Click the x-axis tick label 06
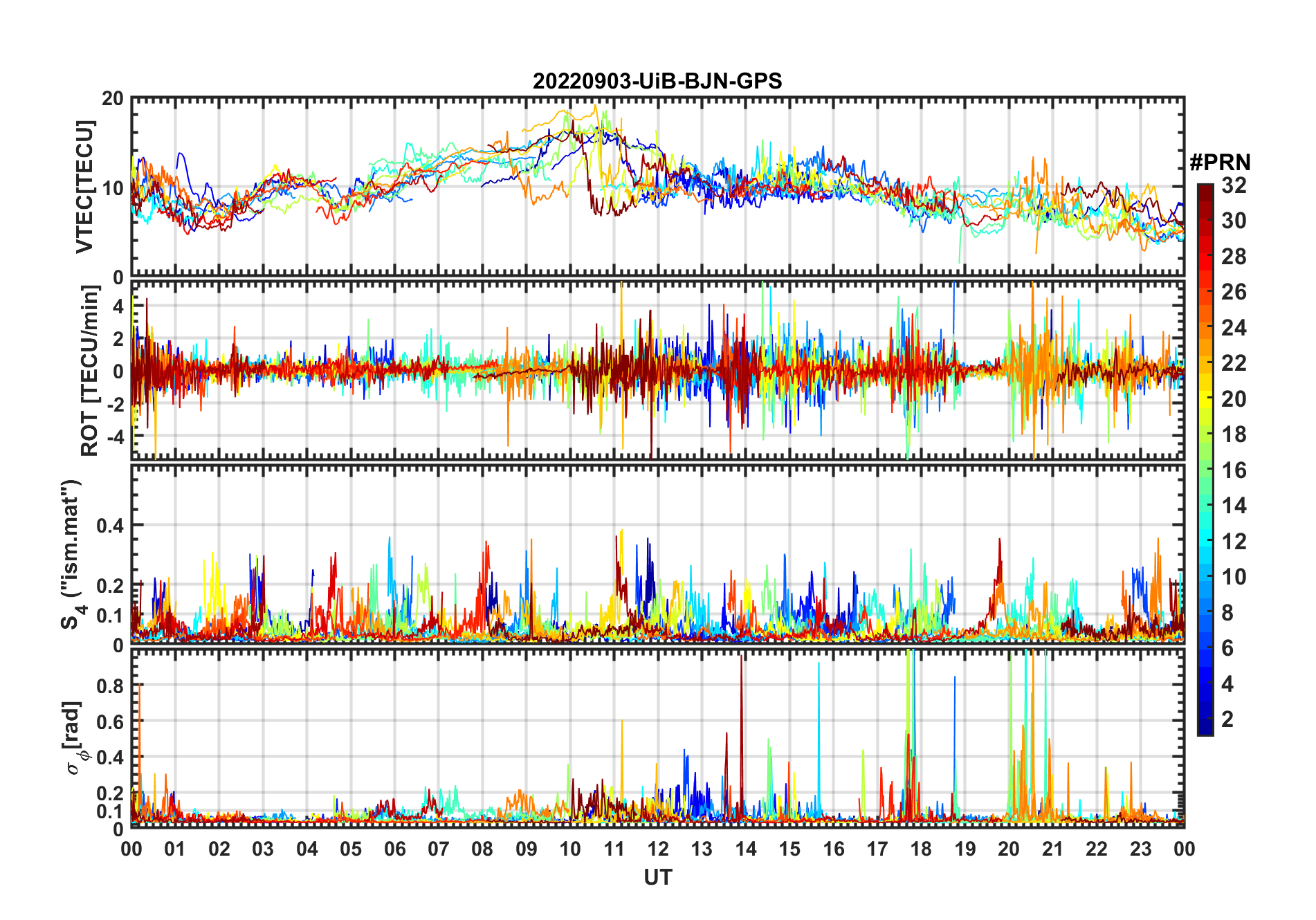The width and height of the screenshot is (1316, 920). coord(395,849)
